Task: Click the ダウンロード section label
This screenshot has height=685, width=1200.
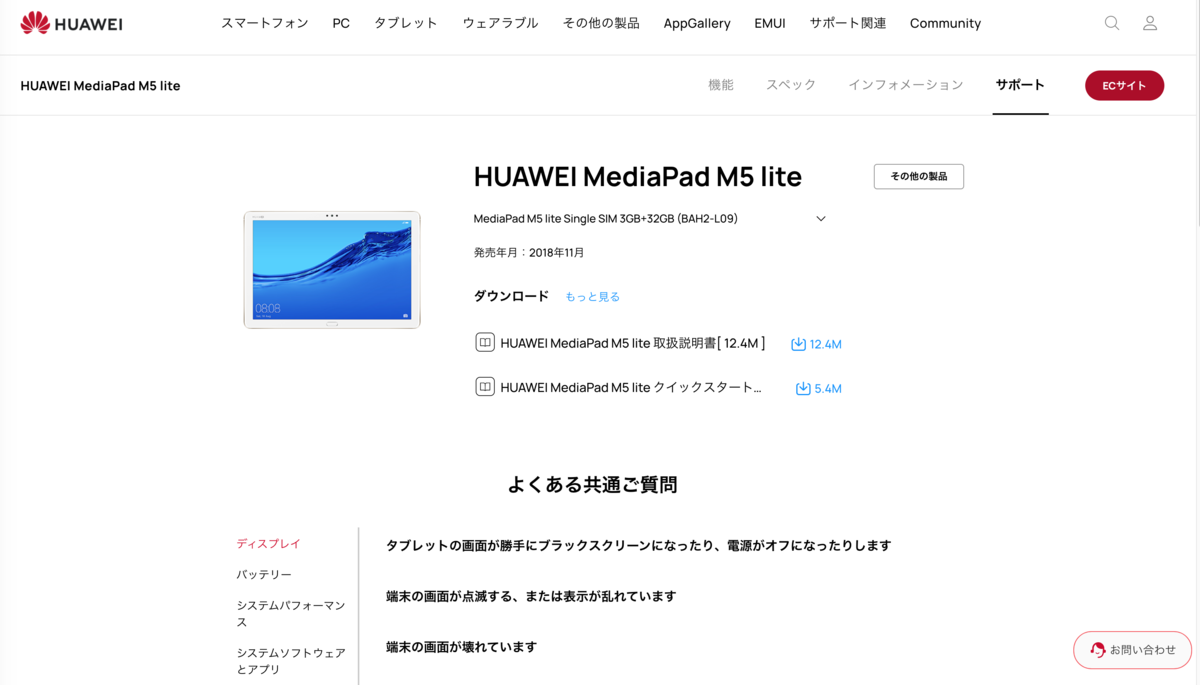Action: [511, 296]
